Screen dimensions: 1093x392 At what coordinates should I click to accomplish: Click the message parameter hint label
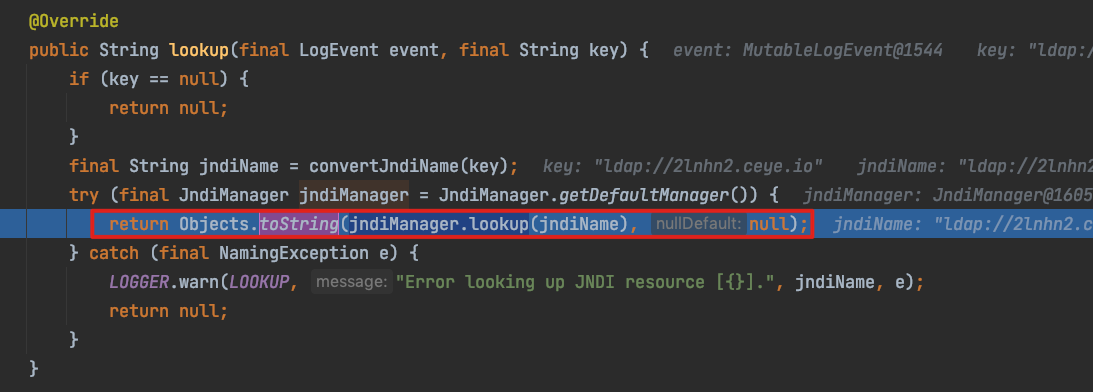(352, 282)
